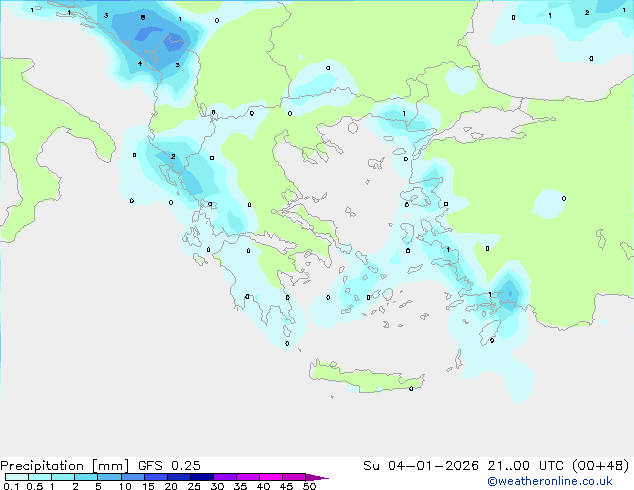The width and height of the screenshot is (634, 490).
Task: Click the 'Su 04-01-2026' date text
Action: pyautogui.click(x=421, y=466)
